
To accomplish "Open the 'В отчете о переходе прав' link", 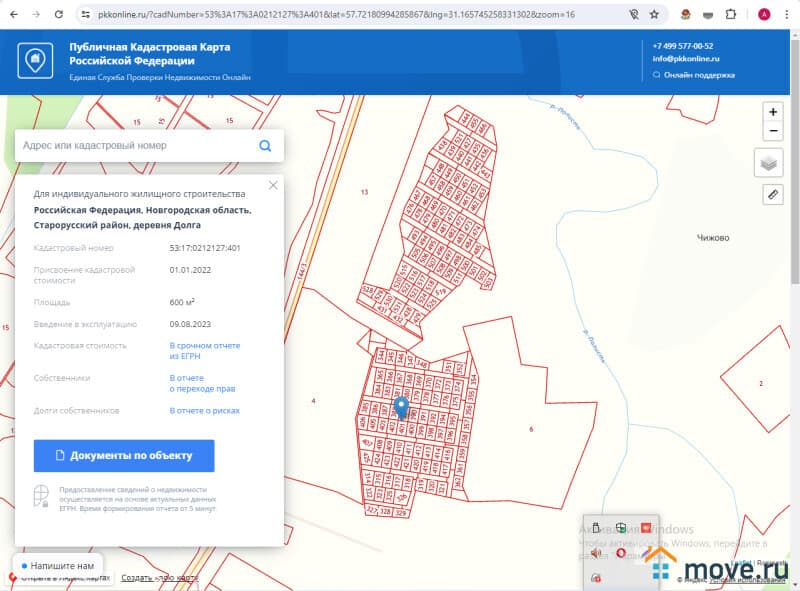I will click(202, 383).
